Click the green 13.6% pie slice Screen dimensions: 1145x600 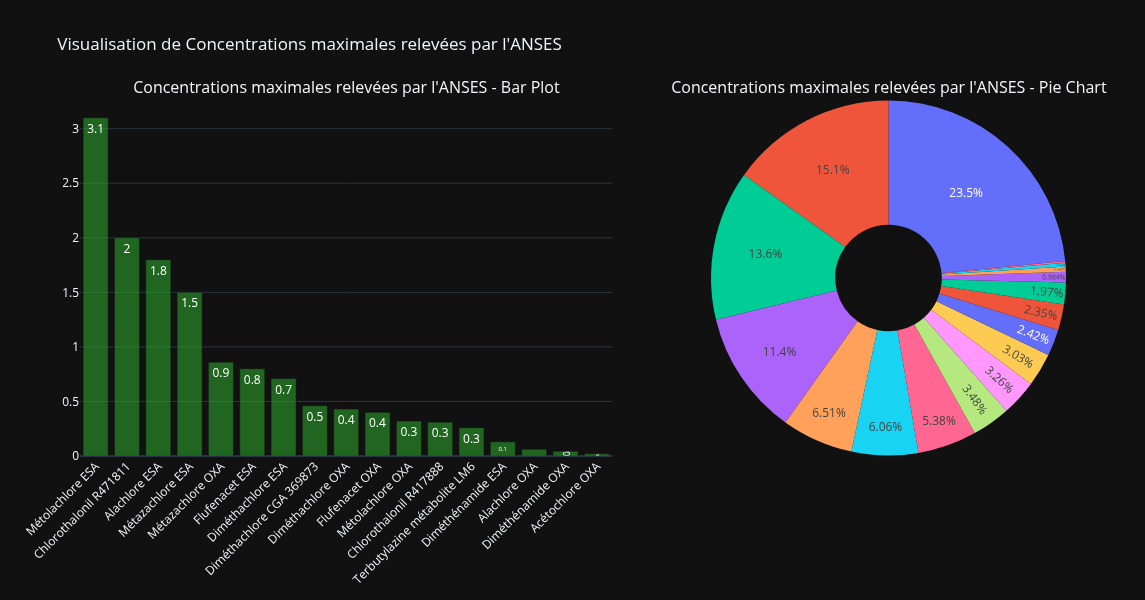click(765, 253)
